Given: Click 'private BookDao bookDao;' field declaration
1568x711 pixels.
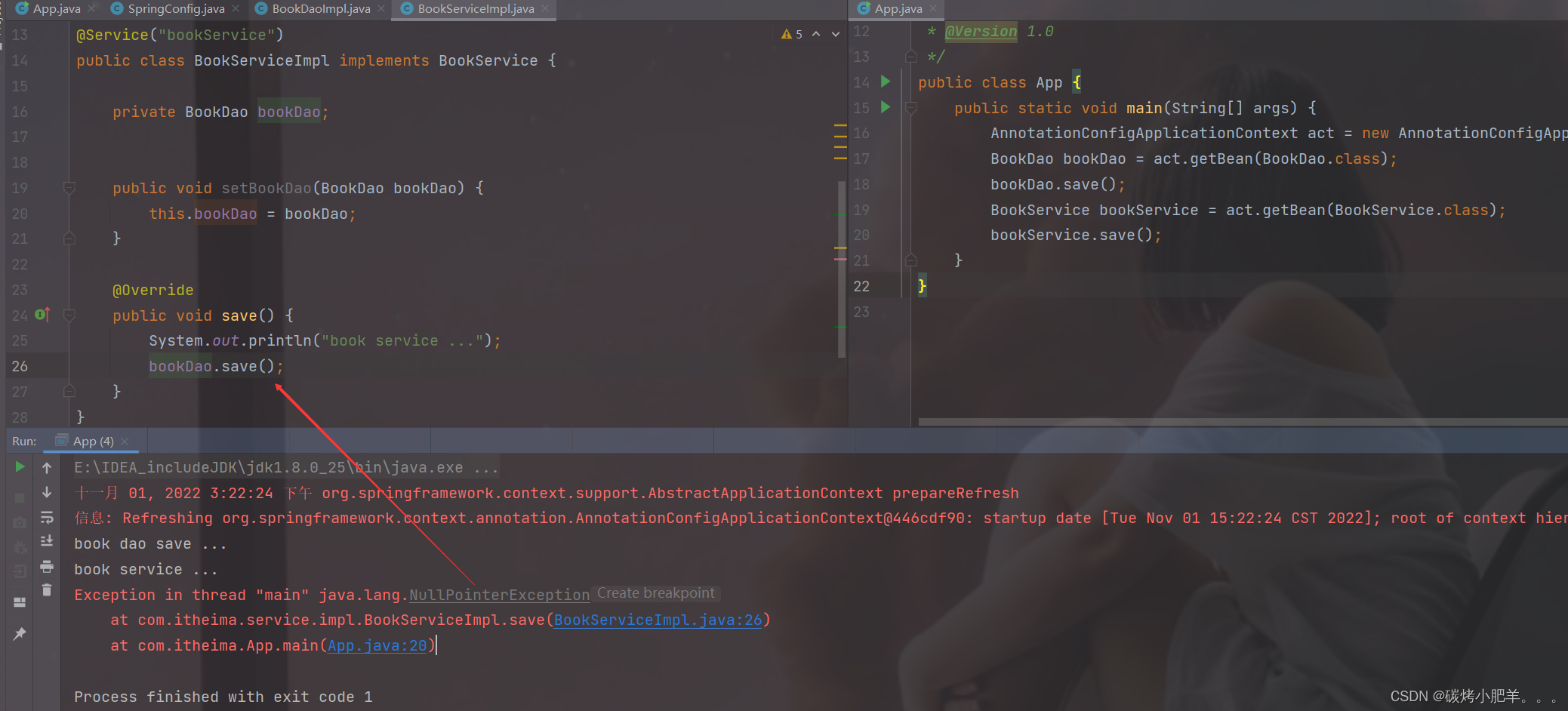Looking at the screenshot, I should click(220, 112).
